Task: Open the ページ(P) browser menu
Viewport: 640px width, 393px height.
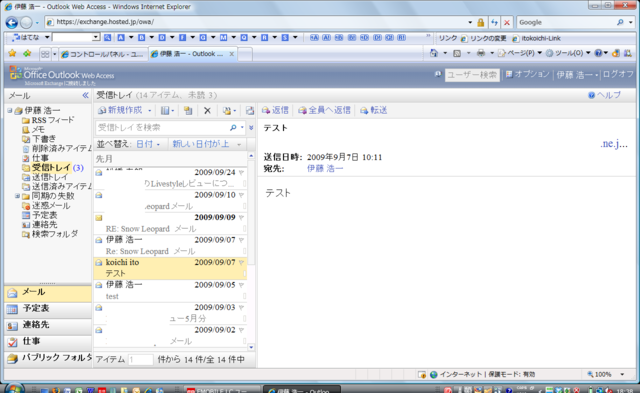Action: point(520,53)
